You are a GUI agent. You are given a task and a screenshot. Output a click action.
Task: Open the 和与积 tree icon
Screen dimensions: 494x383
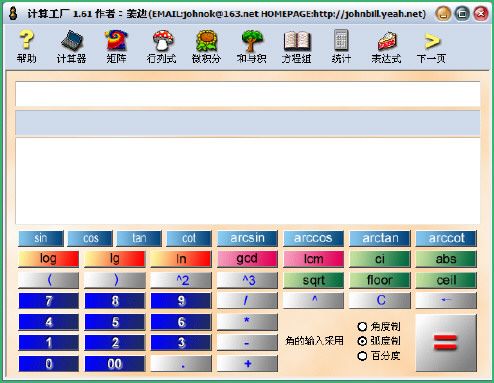[252, 46]
